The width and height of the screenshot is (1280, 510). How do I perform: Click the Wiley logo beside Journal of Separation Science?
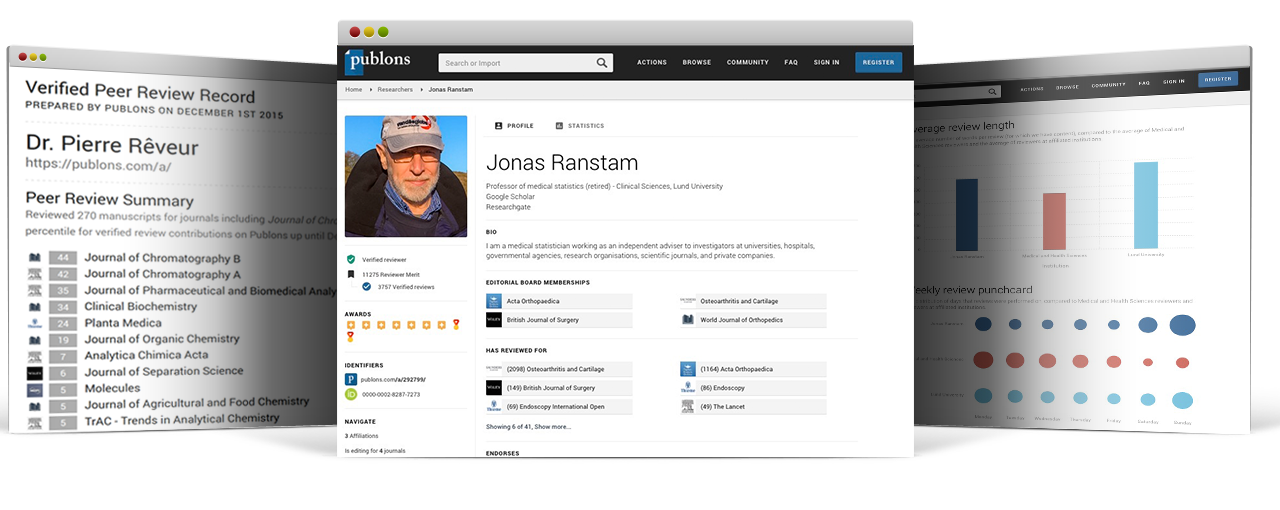tap(34, 372)
